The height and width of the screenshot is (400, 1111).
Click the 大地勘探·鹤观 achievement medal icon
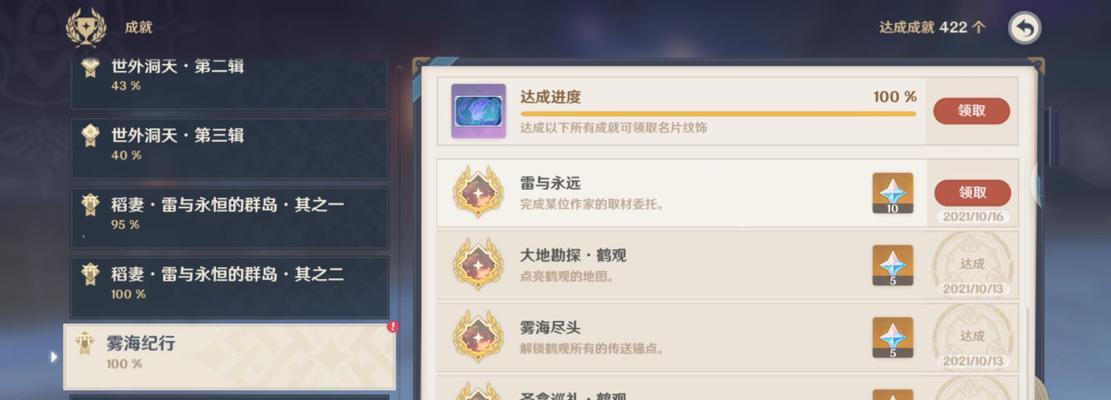(478, 264)
